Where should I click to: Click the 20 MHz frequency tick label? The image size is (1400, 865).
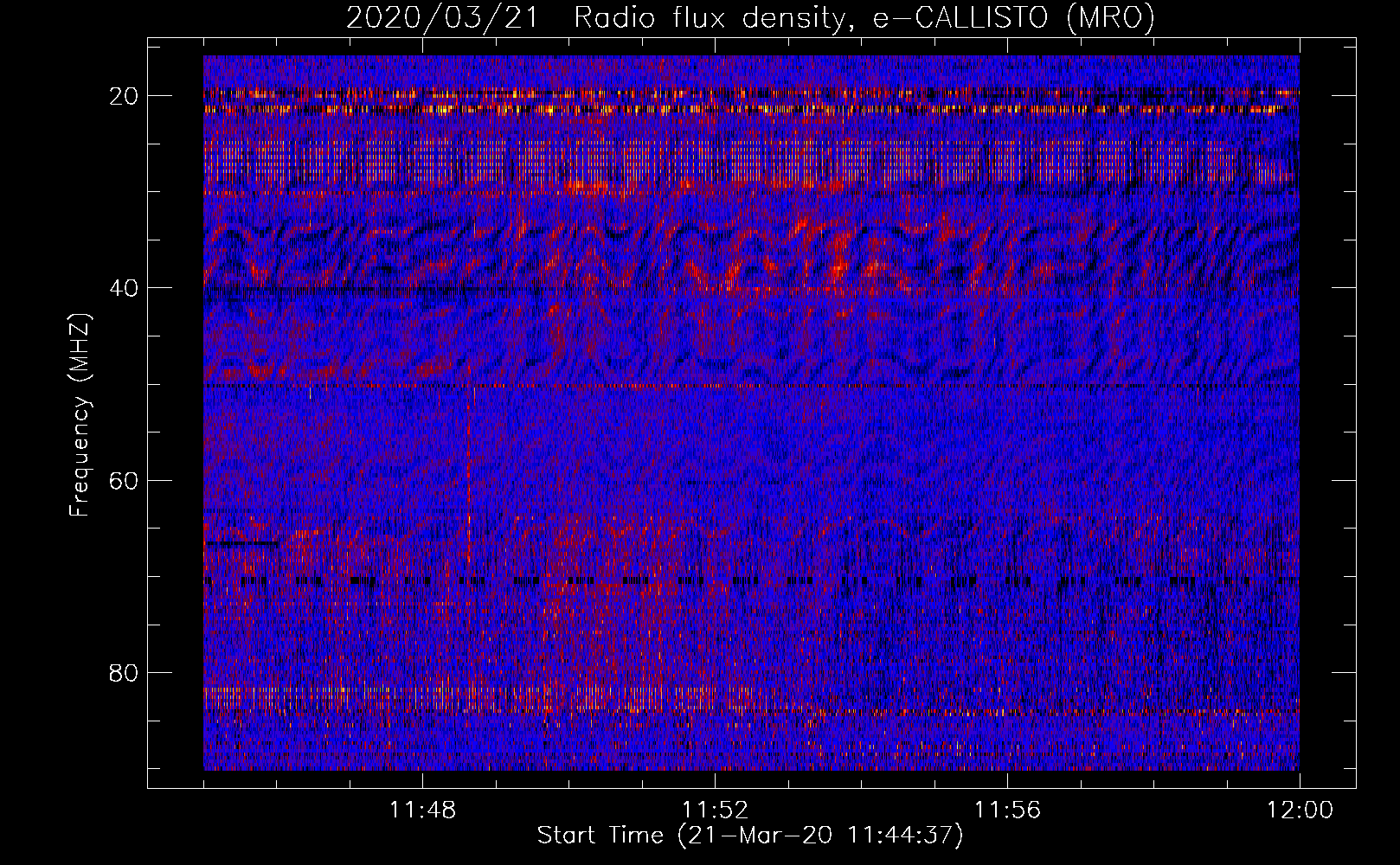(125, 95)
